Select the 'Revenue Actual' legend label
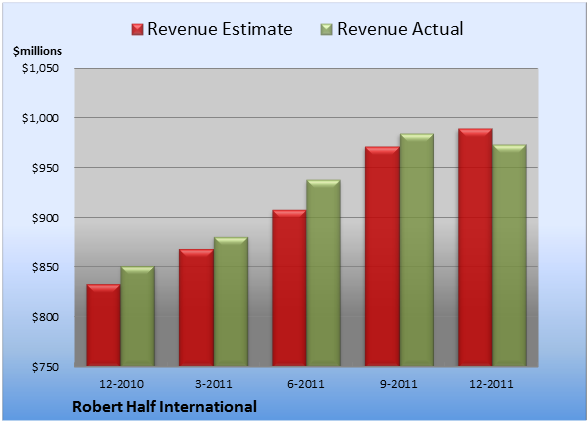 click(400, 29)
